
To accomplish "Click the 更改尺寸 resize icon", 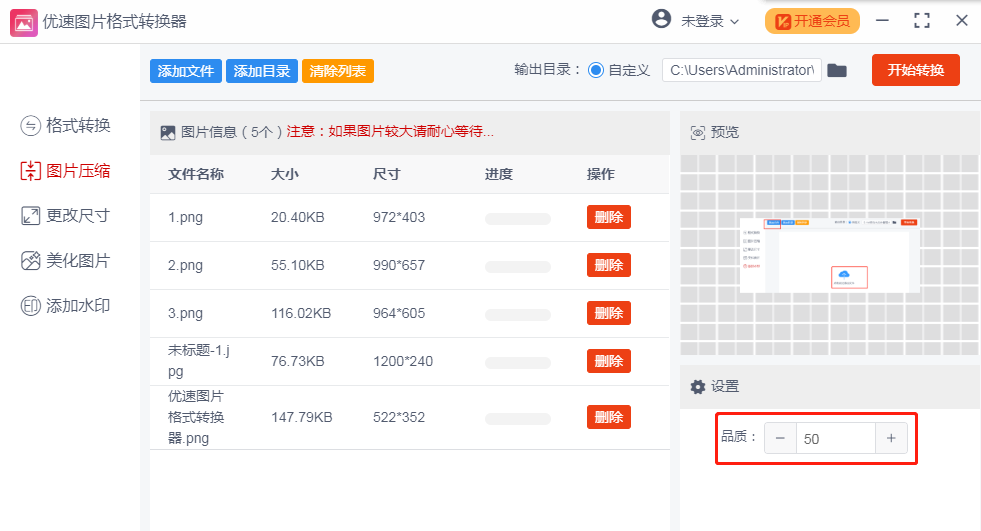I will pyautogui.click(x=30, y=215).
